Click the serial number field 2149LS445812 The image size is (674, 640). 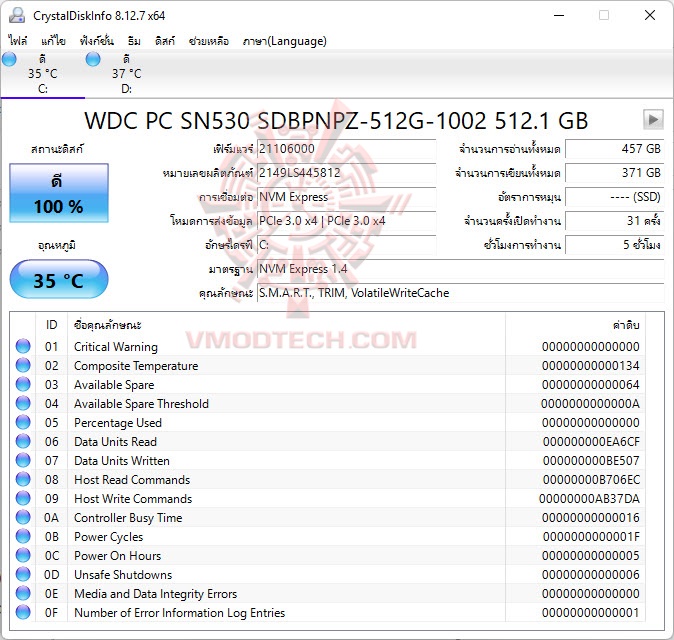(346, 173)
